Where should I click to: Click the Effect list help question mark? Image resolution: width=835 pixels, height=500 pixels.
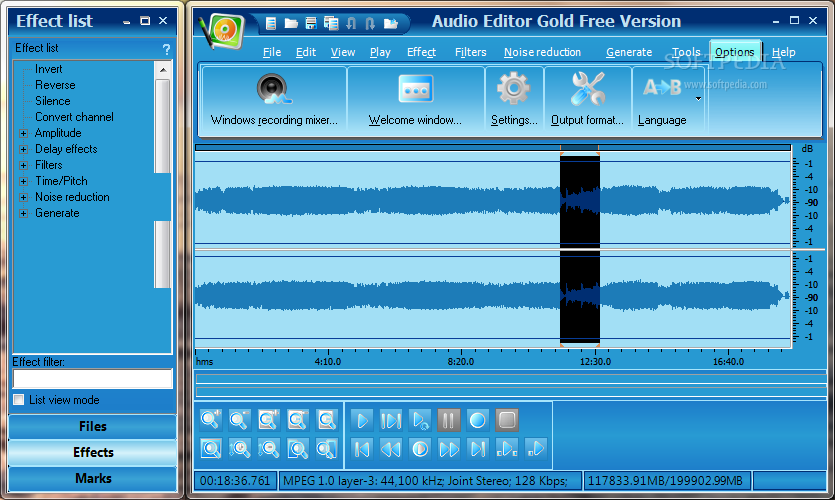(x=166, y=49)
